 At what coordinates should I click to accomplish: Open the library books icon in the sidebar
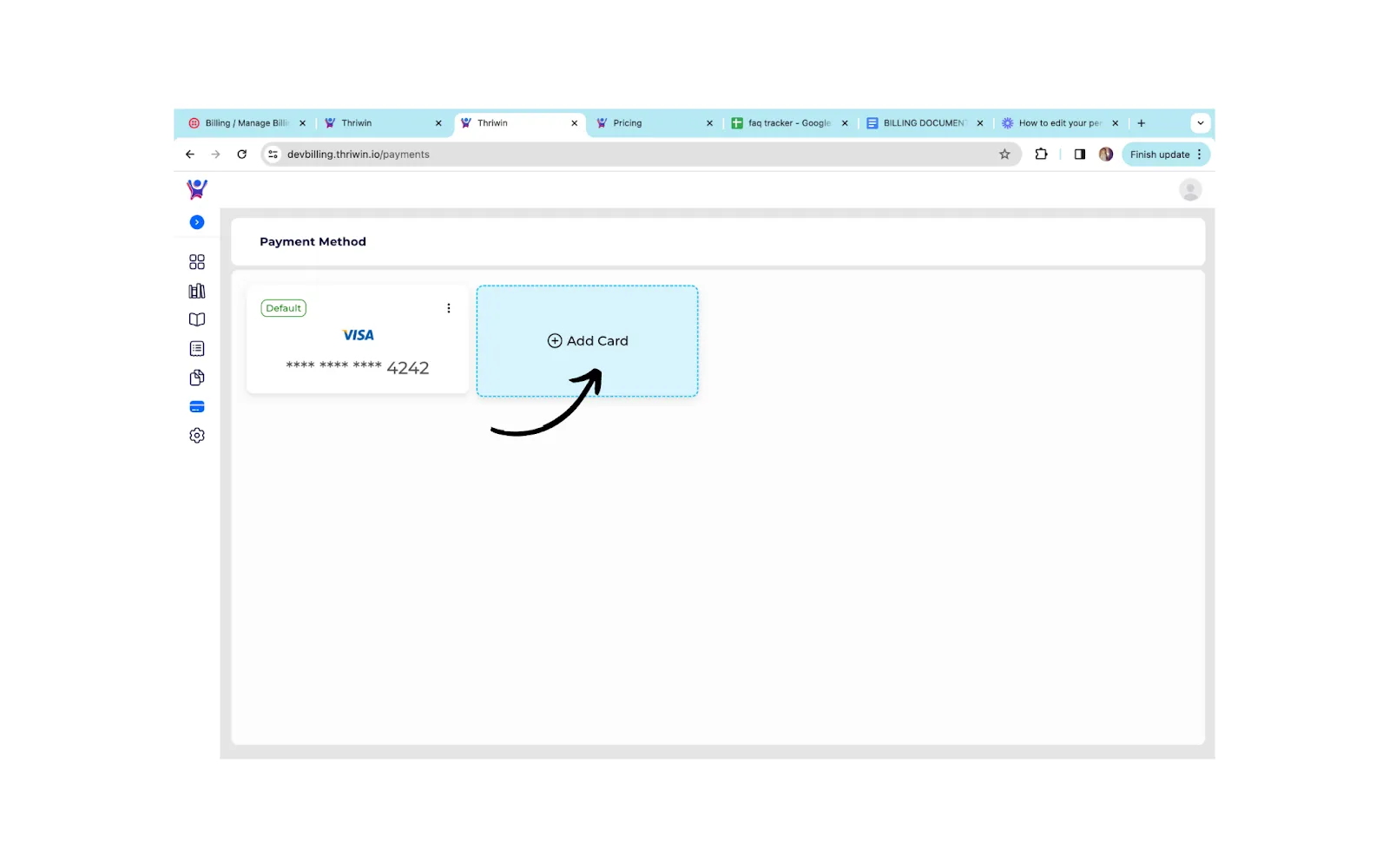click(197, 291)
